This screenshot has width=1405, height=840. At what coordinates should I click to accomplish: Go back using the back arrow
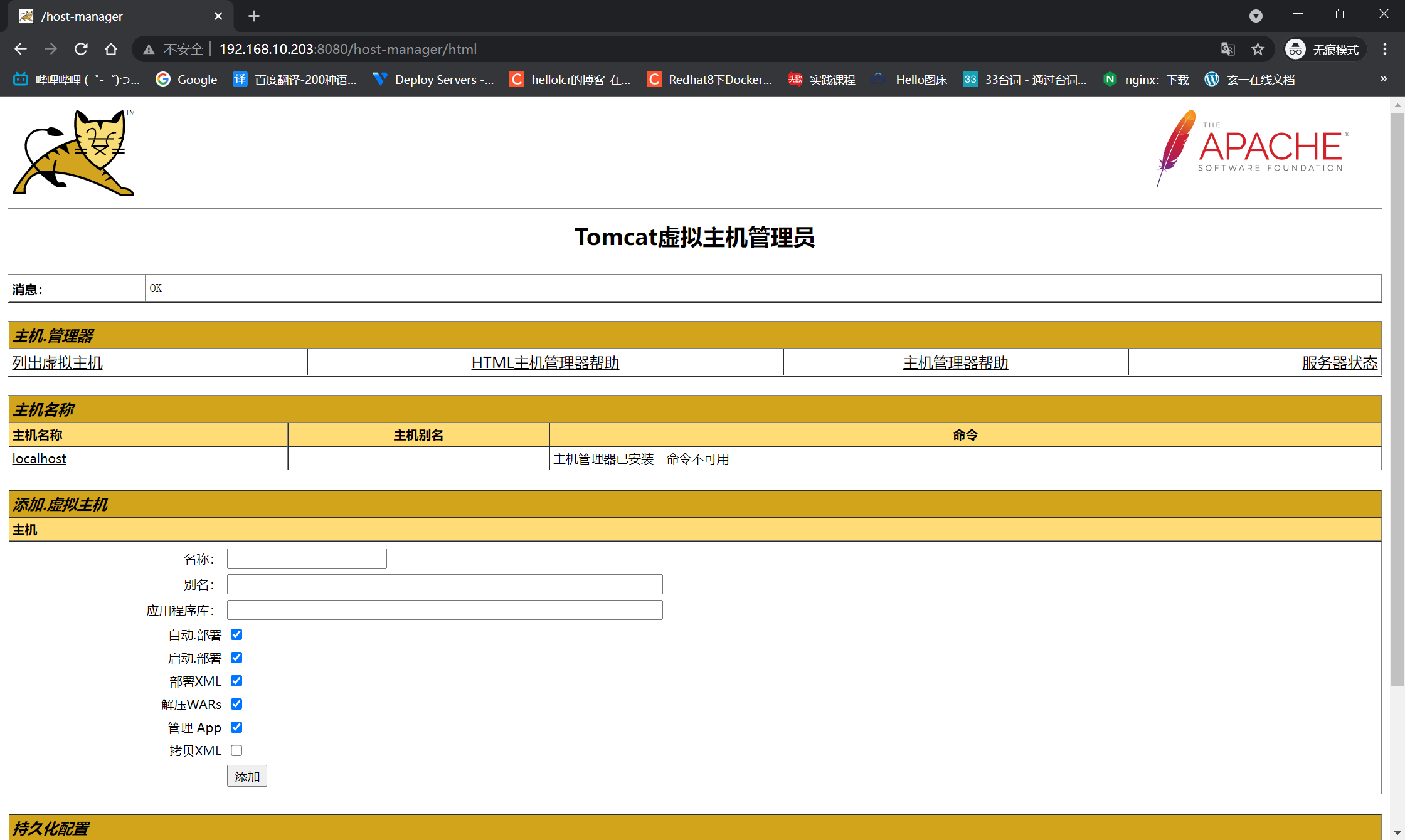pos(21,49)
